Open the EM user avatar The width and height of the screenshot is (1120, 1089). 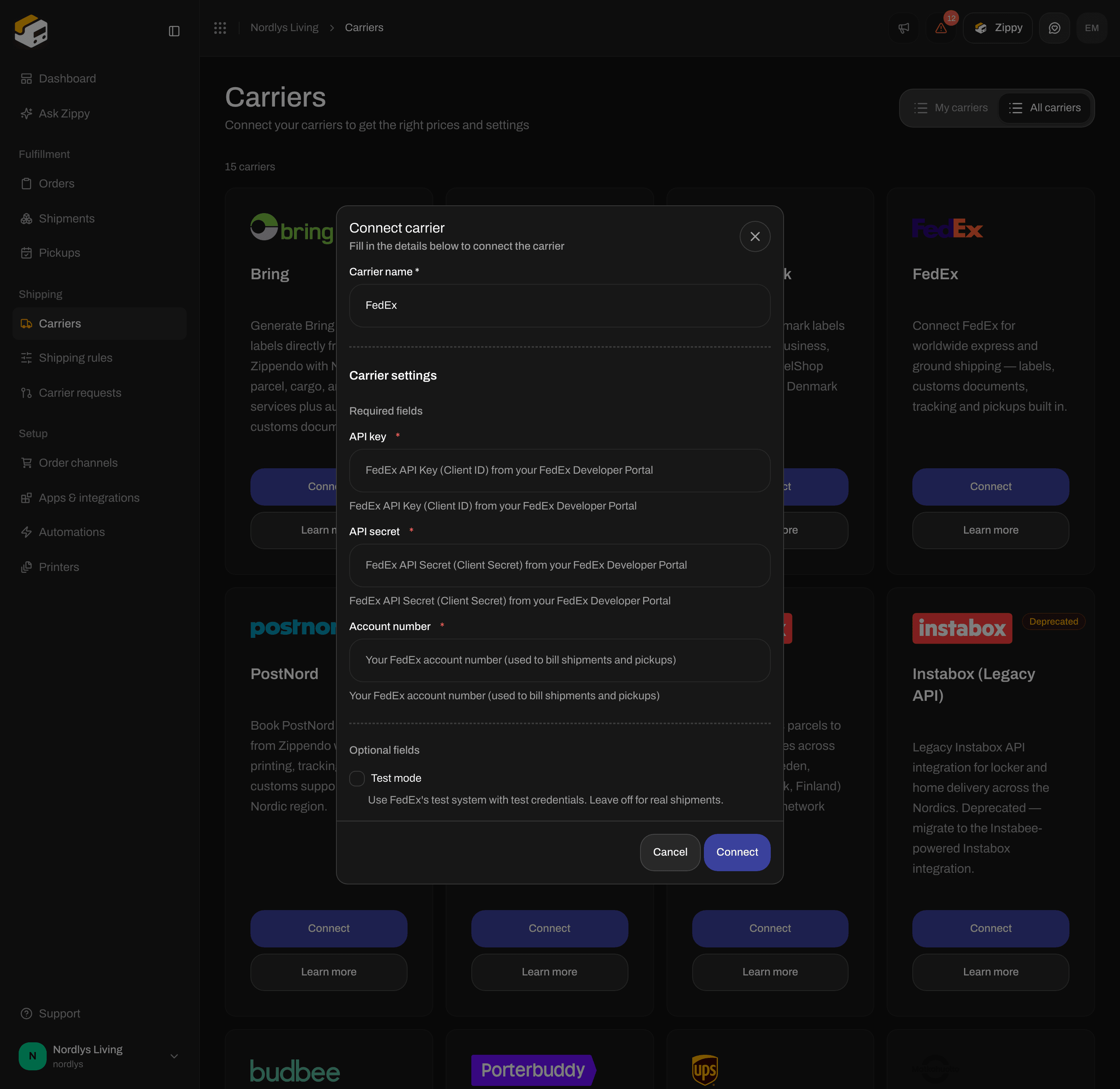tap(1091, 28)
